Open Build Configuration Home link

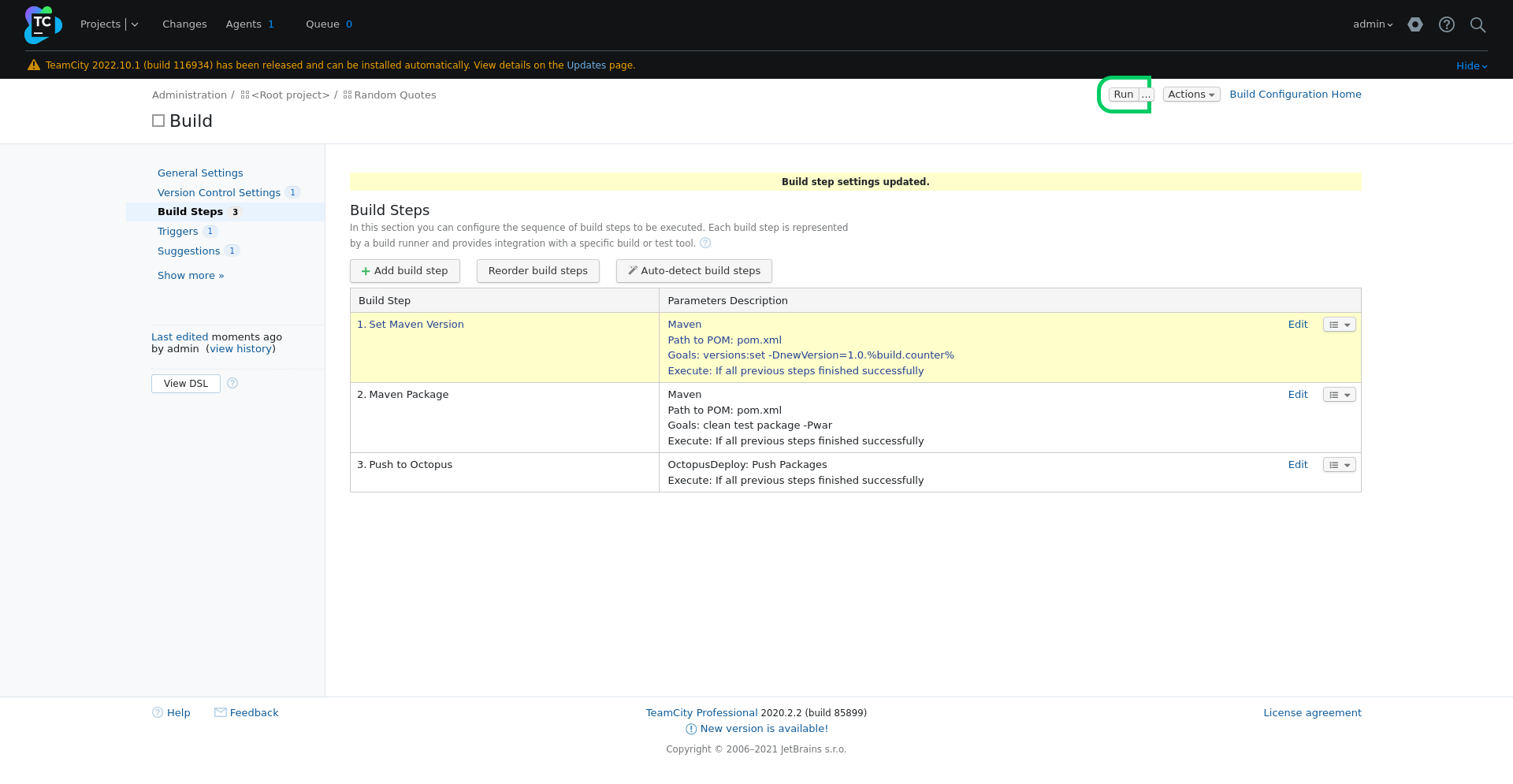(1296, 95)
